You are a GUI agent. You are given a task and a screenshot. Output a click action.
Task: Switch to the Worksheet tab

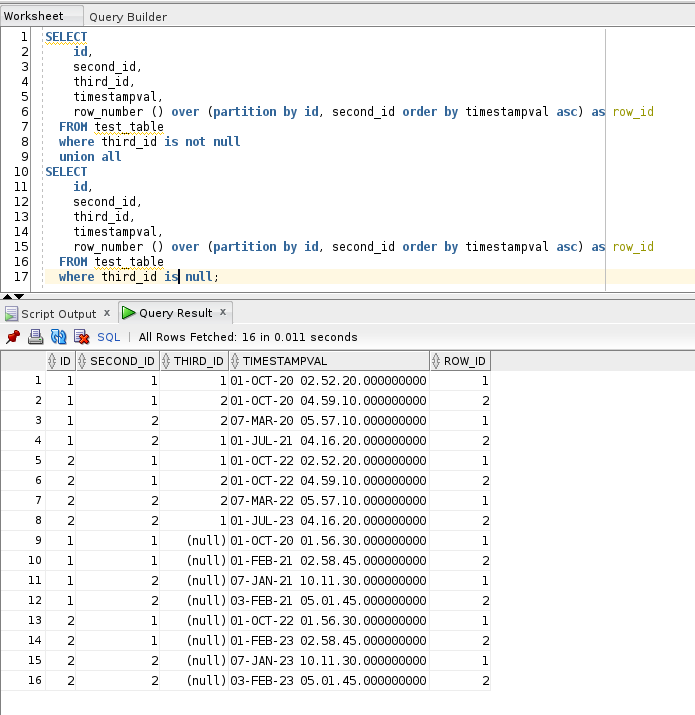pyautogui.click(x=34, y=16)
